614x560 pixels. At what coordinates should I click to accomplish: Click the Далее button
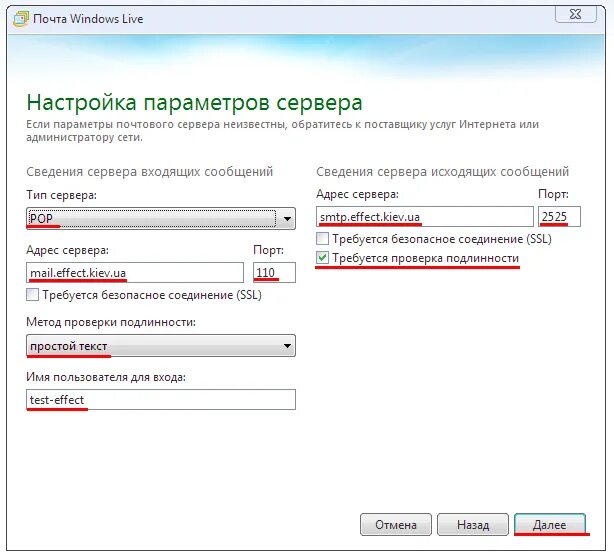[550, 524]
